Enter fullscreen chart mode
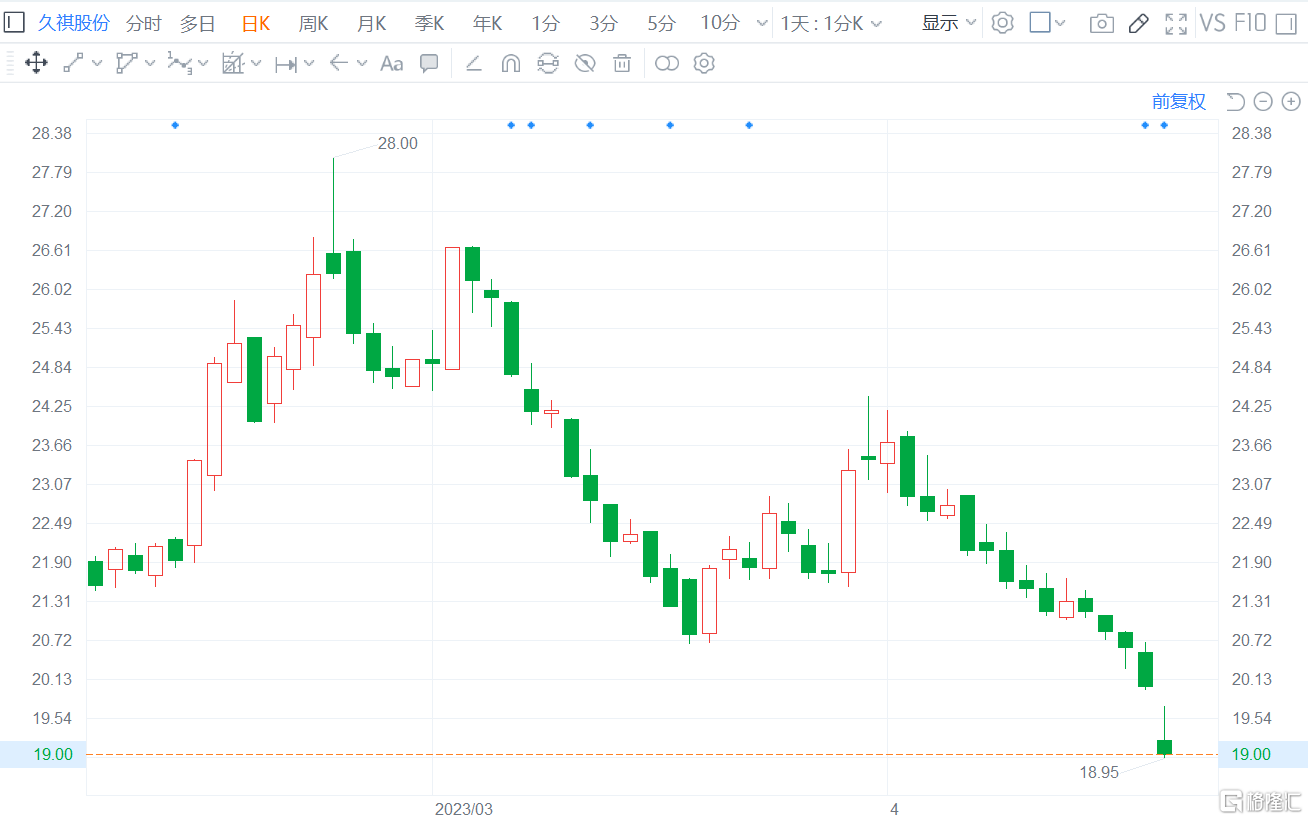This screenshot has height=821, width=1308. click(x=1177, y=23)
